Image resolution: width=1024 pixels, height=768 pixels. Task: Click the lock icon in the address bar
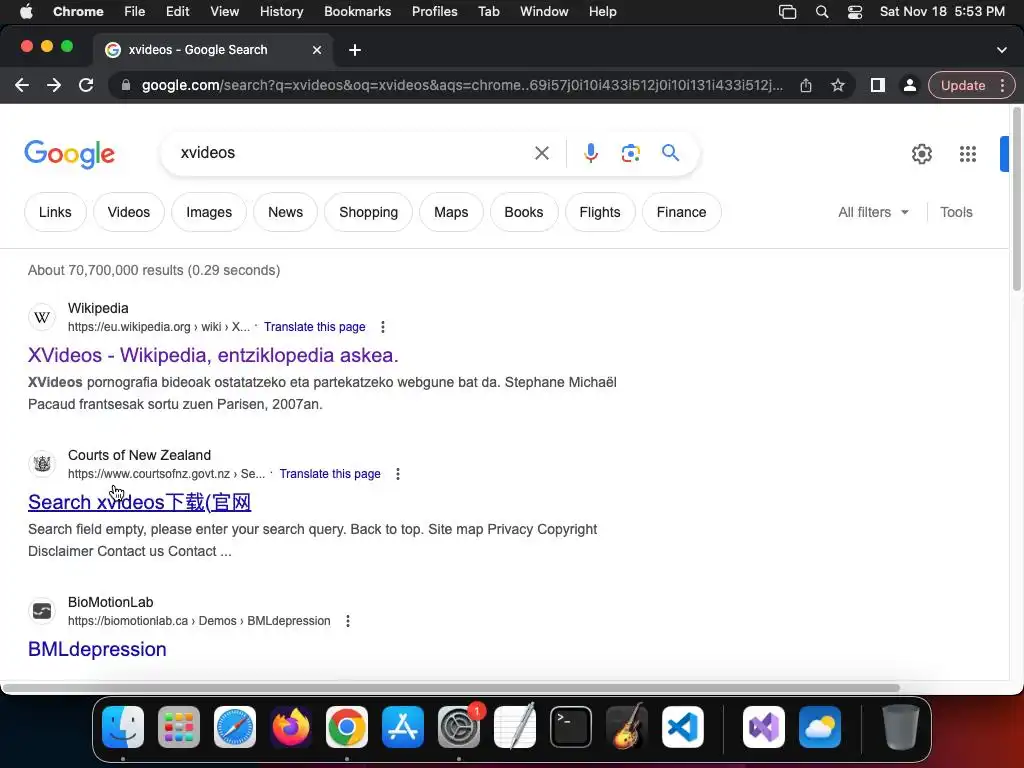126,86
